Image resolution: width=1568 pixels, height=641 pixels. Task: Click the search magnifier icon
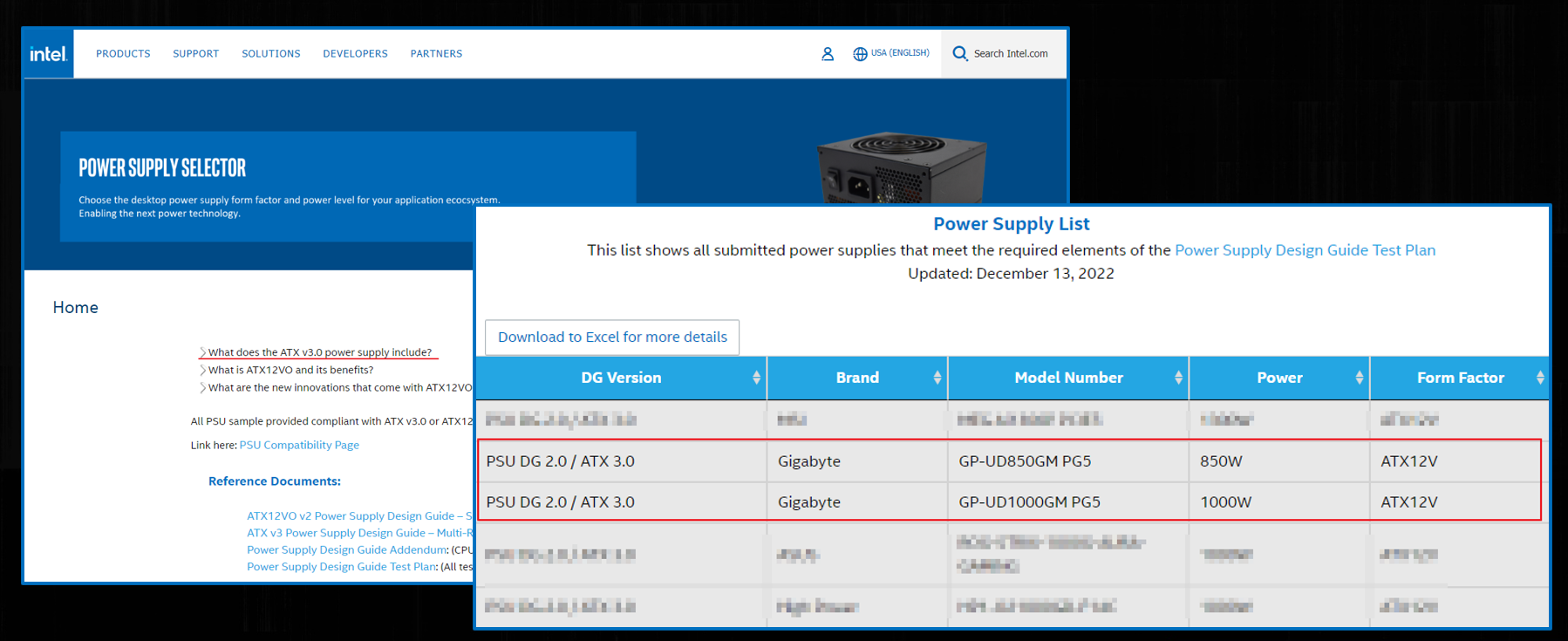click(959, 53)
